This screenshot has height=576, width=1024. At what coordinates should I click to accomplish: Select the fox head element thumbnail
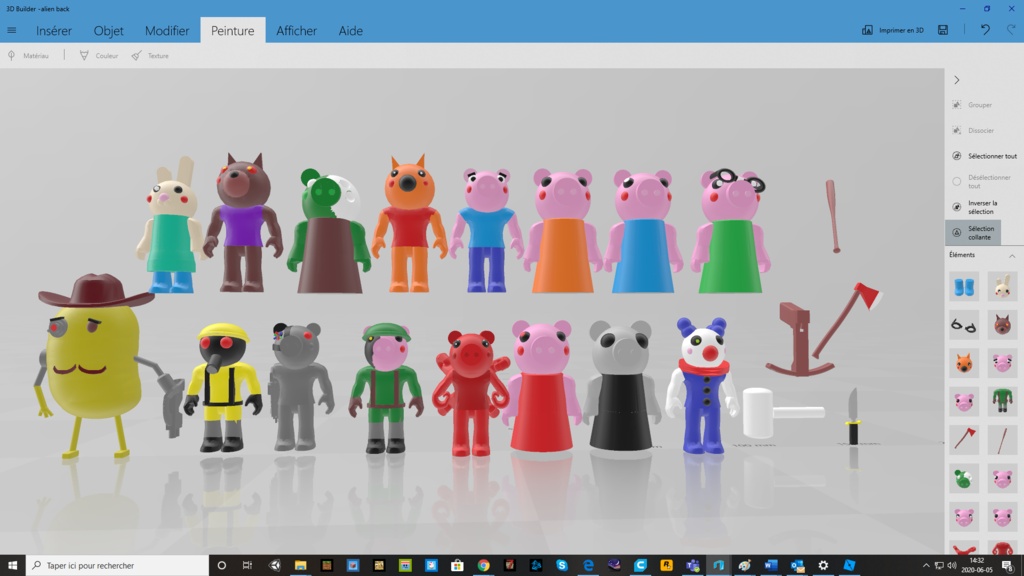964,363
